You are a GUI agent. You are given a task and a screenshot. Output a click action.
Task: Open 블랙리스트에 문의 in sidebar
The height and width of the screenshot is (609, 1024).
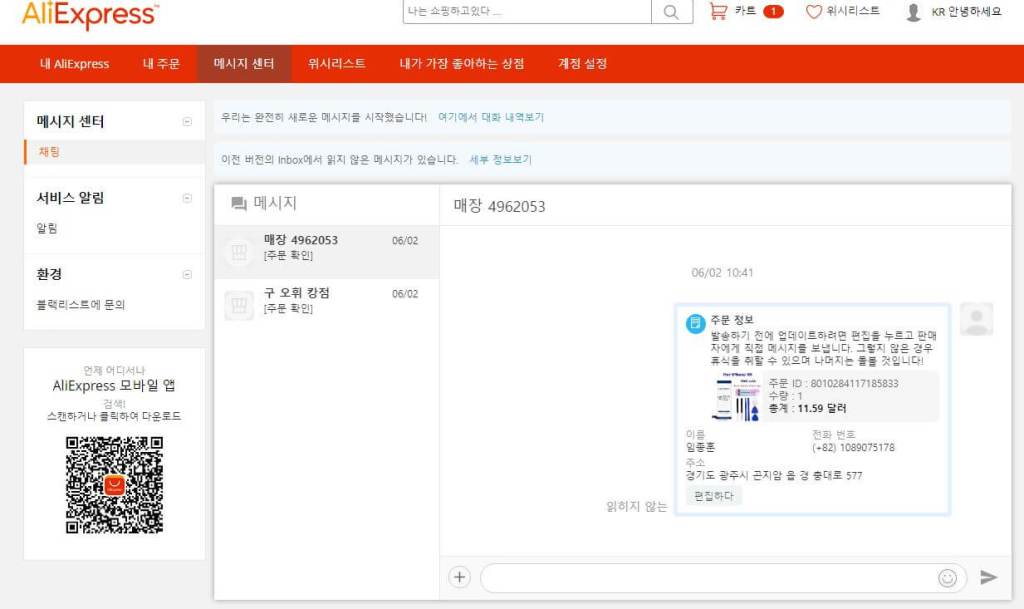point(80,305)
